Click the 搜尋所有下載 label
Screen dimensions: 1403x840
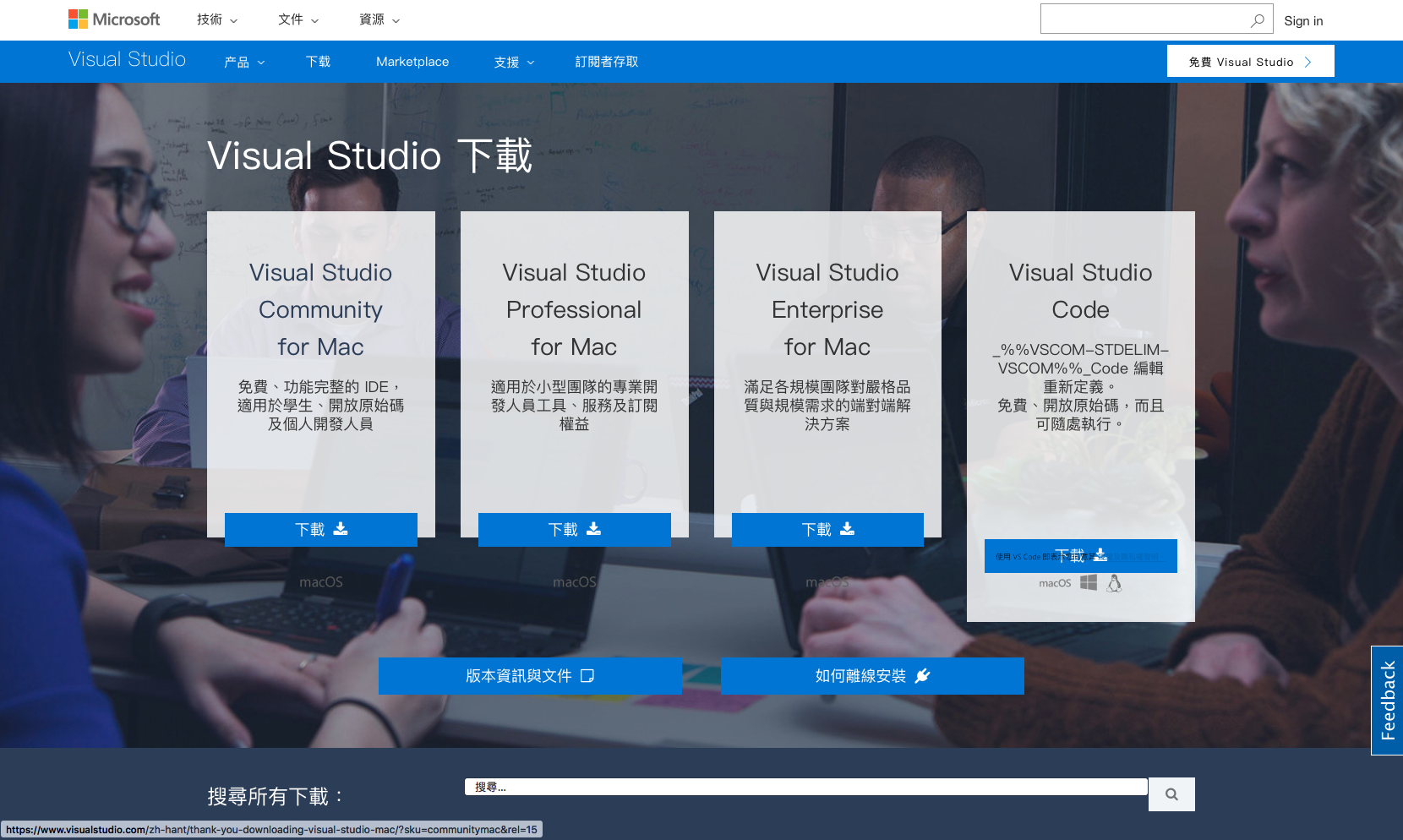click(x=276, y=796)
